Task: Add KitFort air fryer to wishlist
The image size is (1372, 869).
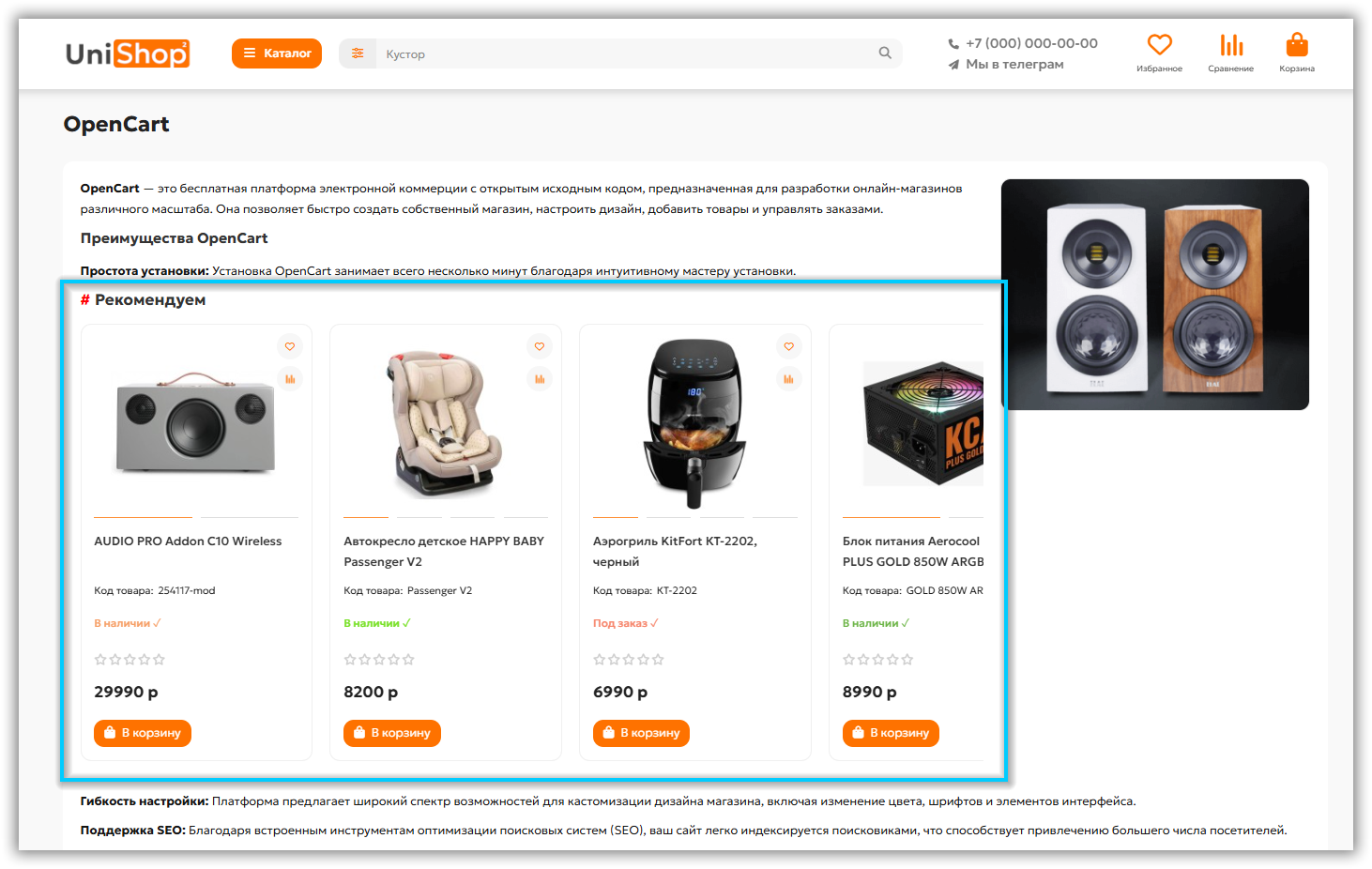Action: tap(789, 346)
